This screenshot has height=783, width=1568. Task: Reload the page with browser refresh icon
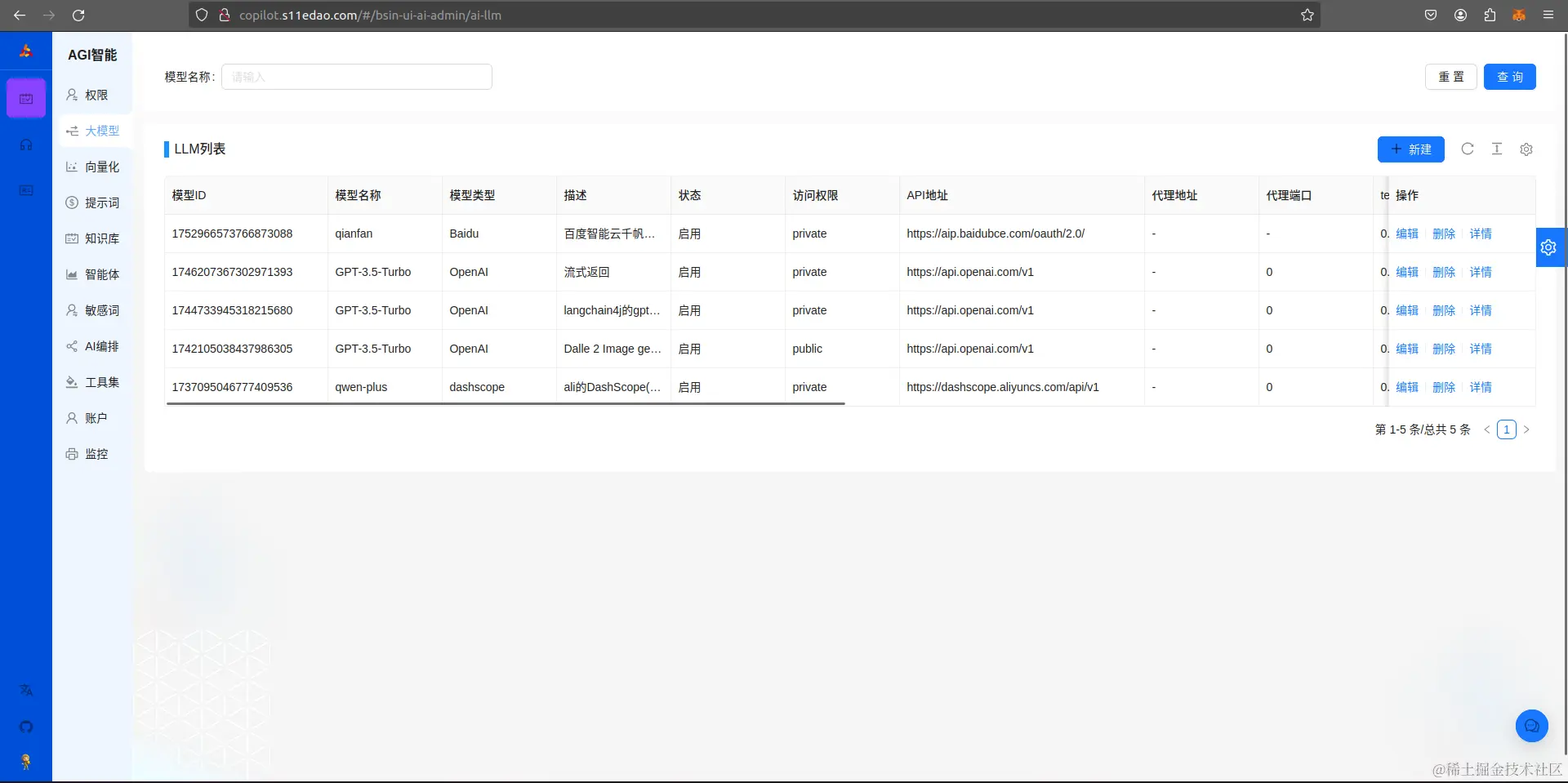click(78, 15)
